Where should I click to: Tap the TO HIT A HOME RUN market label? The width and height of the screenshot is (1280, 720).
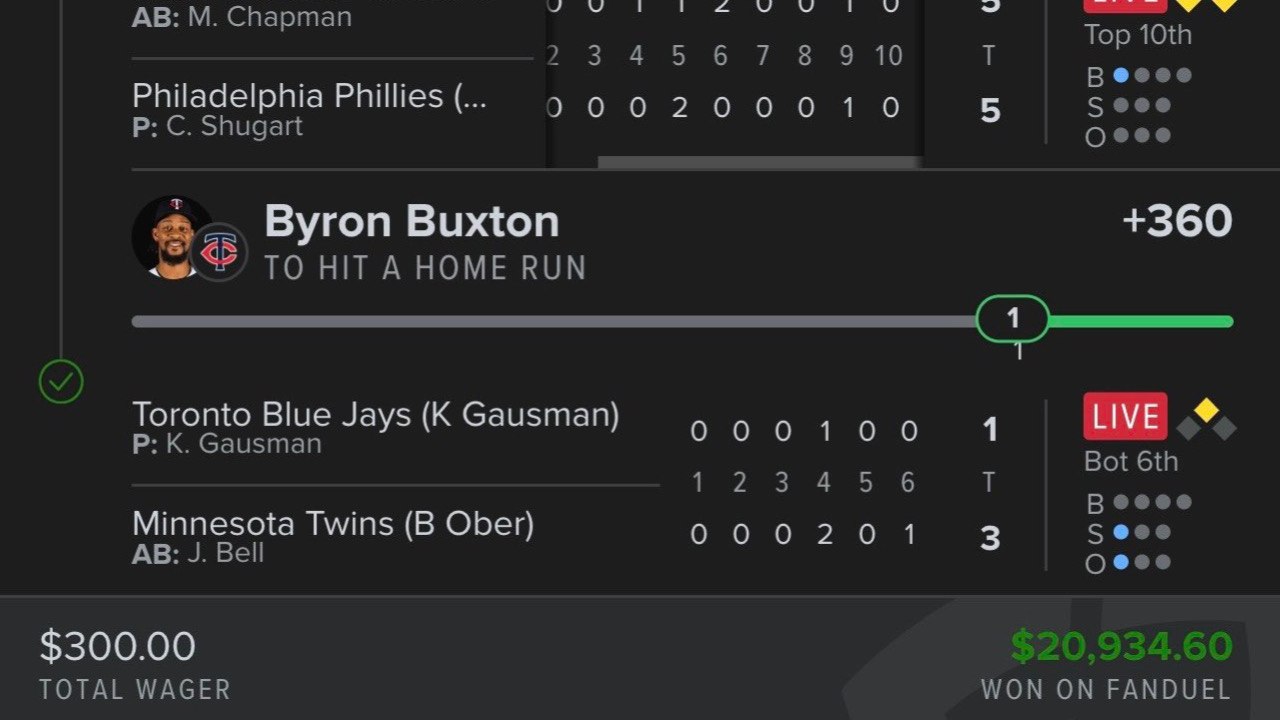425,268
